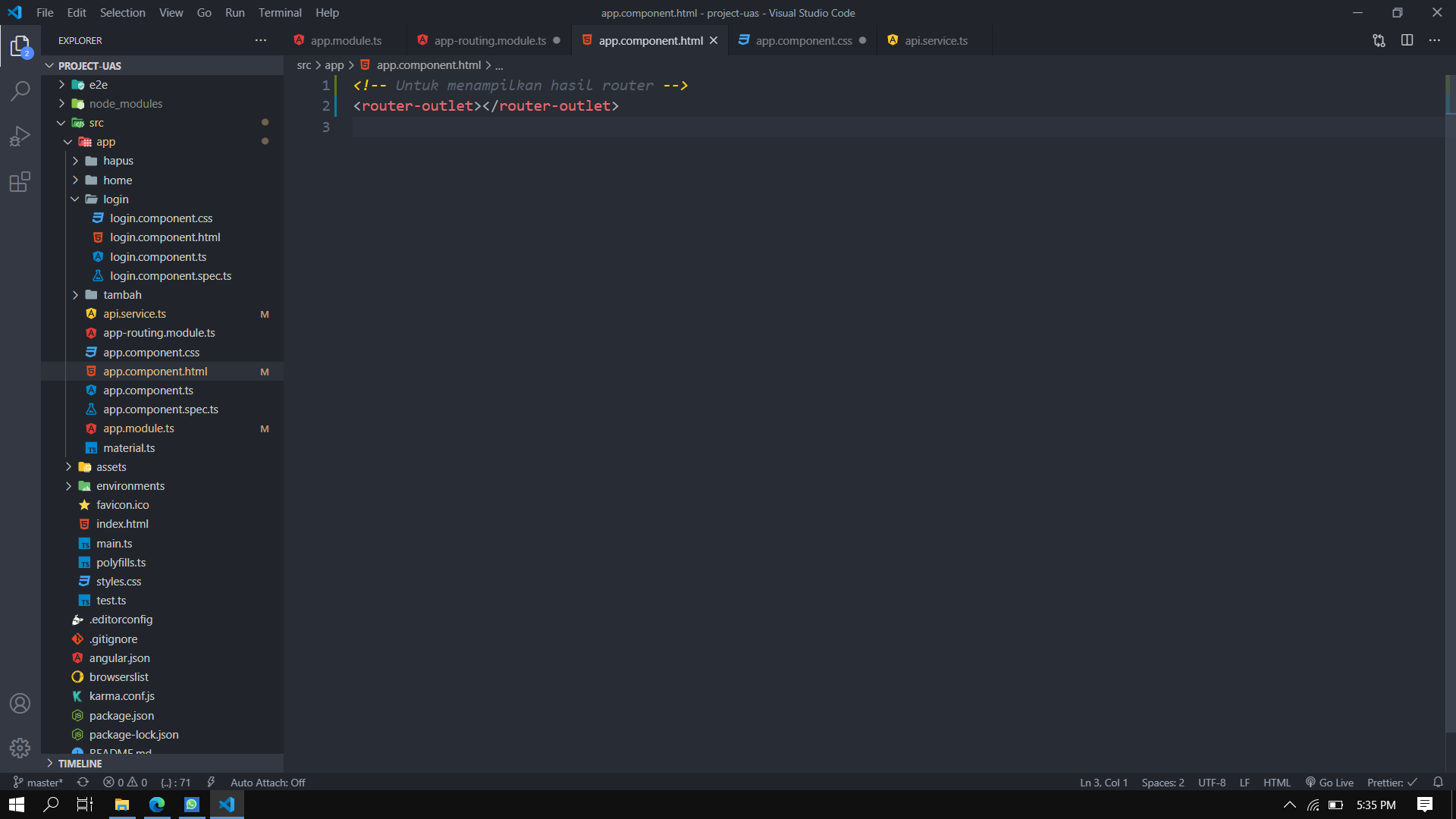Click the debug lightning status icon
The width and height of the screenshot is (1456, 819).
pyautogui.click(x=211, y=783)
